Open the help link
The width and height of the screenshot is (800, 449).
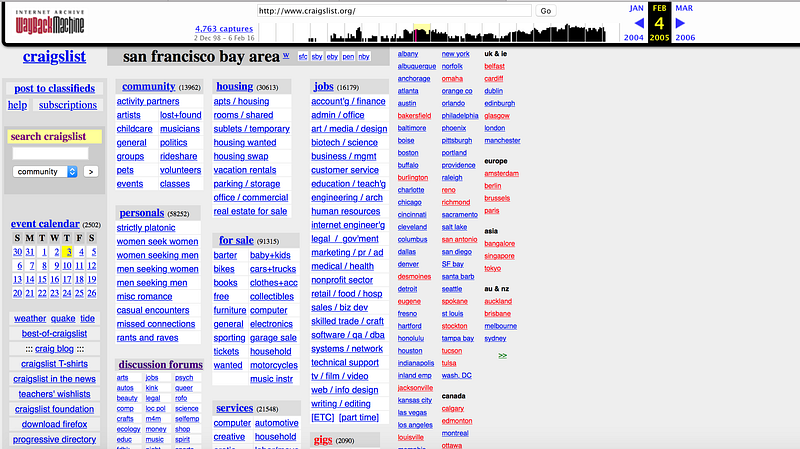pyautogui.click(x=17, y=105)
